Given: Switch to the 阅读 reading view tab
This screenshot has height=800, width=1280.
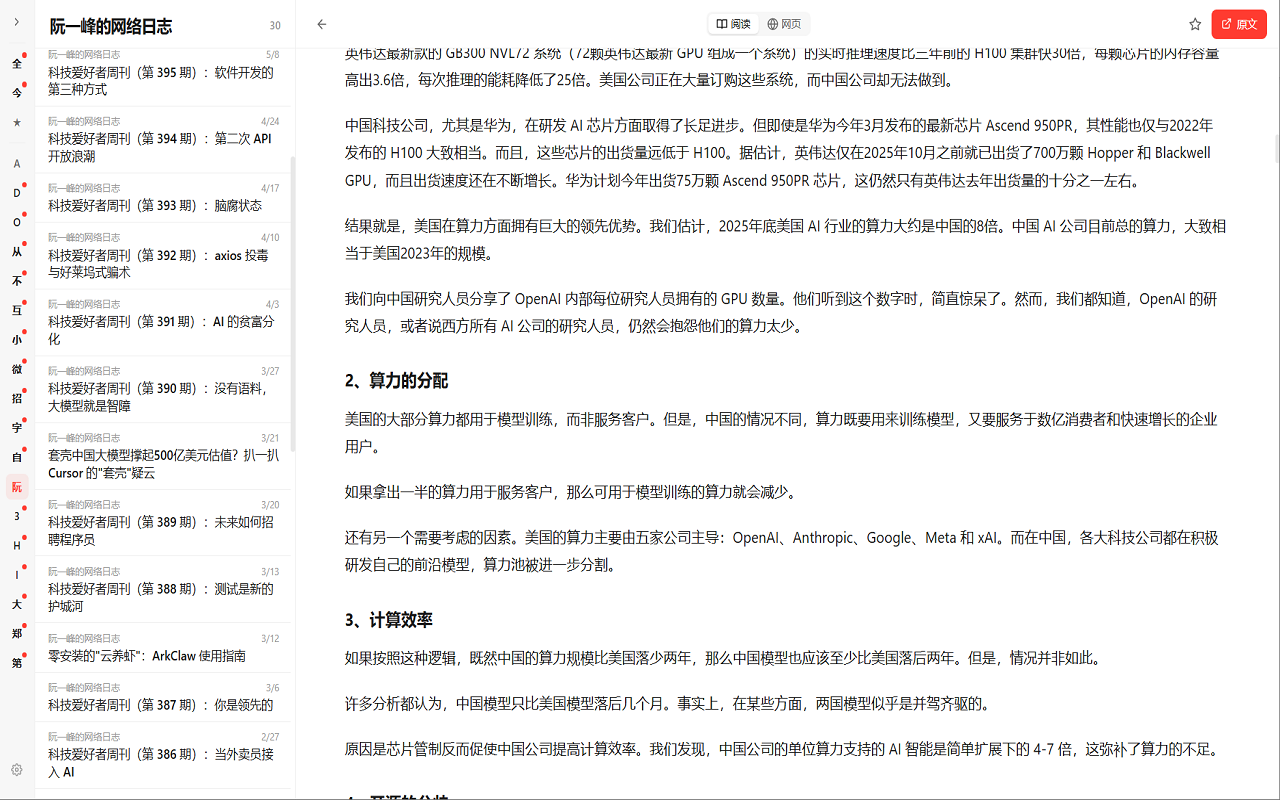Looking at the screenshot, I should coord(733,24).
